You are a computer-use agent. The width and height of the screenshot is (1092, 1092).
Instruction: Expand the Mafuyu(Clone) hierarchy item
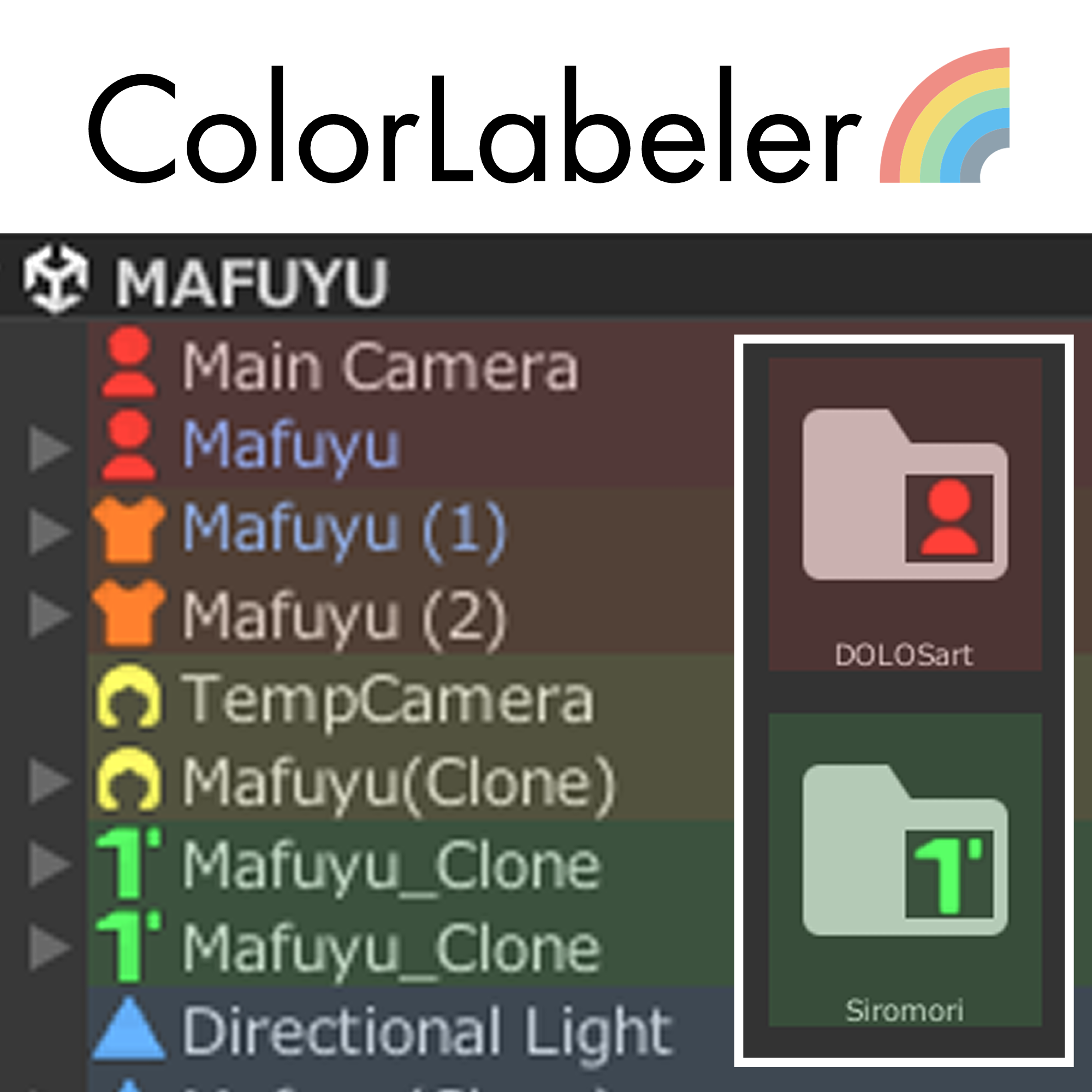click(50, 782)
